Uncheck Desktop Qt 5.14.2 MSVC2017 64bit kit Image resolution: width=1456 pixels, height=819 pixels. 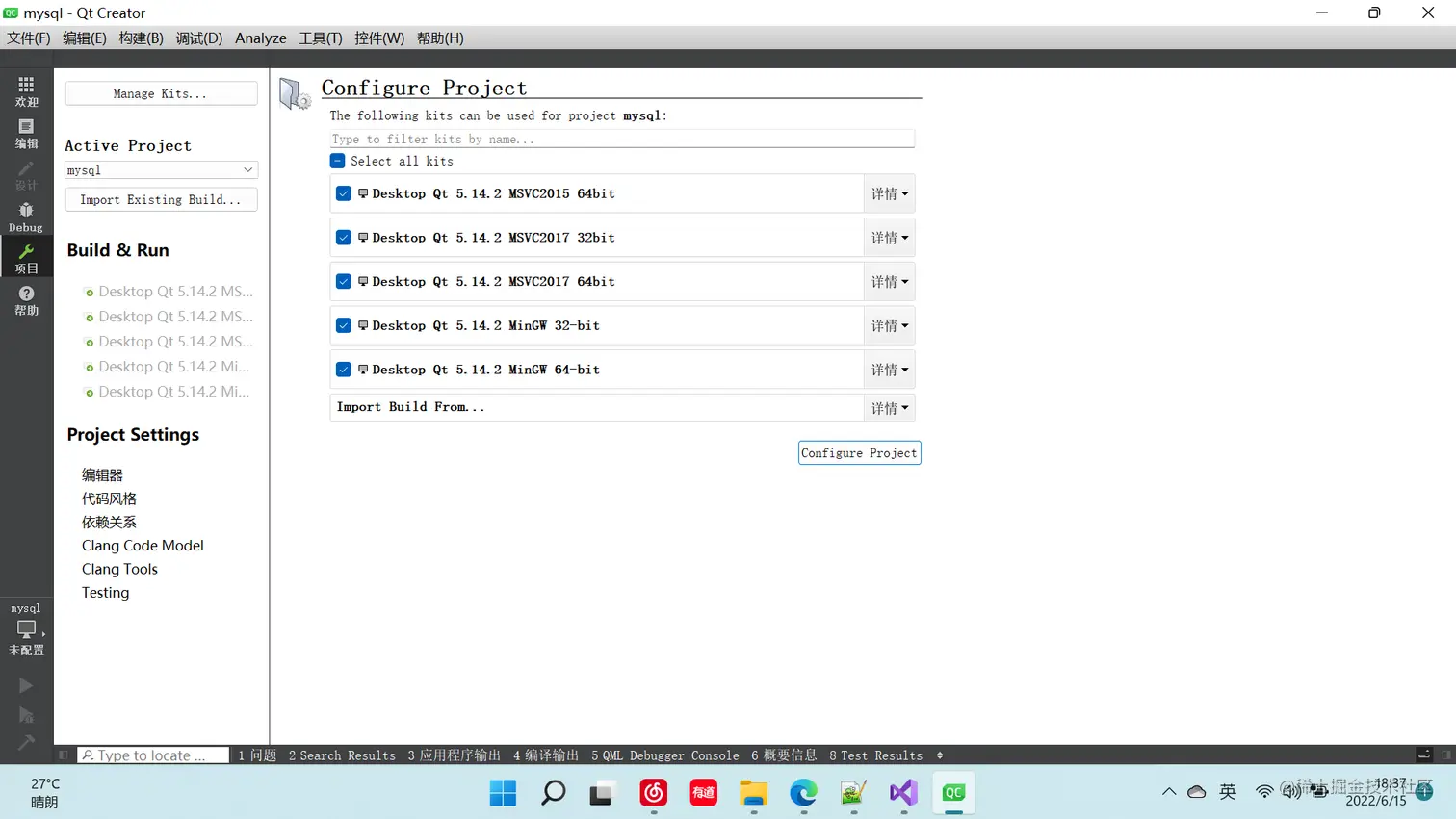point(344,282)
